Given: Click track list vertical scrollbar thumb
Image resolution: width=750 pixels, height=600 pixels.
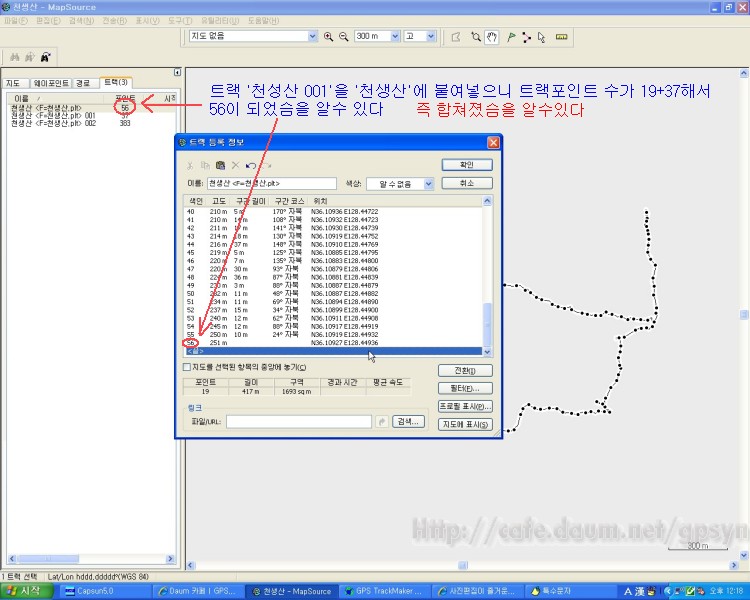Looking at the screenshot, I should click(487, 324).
